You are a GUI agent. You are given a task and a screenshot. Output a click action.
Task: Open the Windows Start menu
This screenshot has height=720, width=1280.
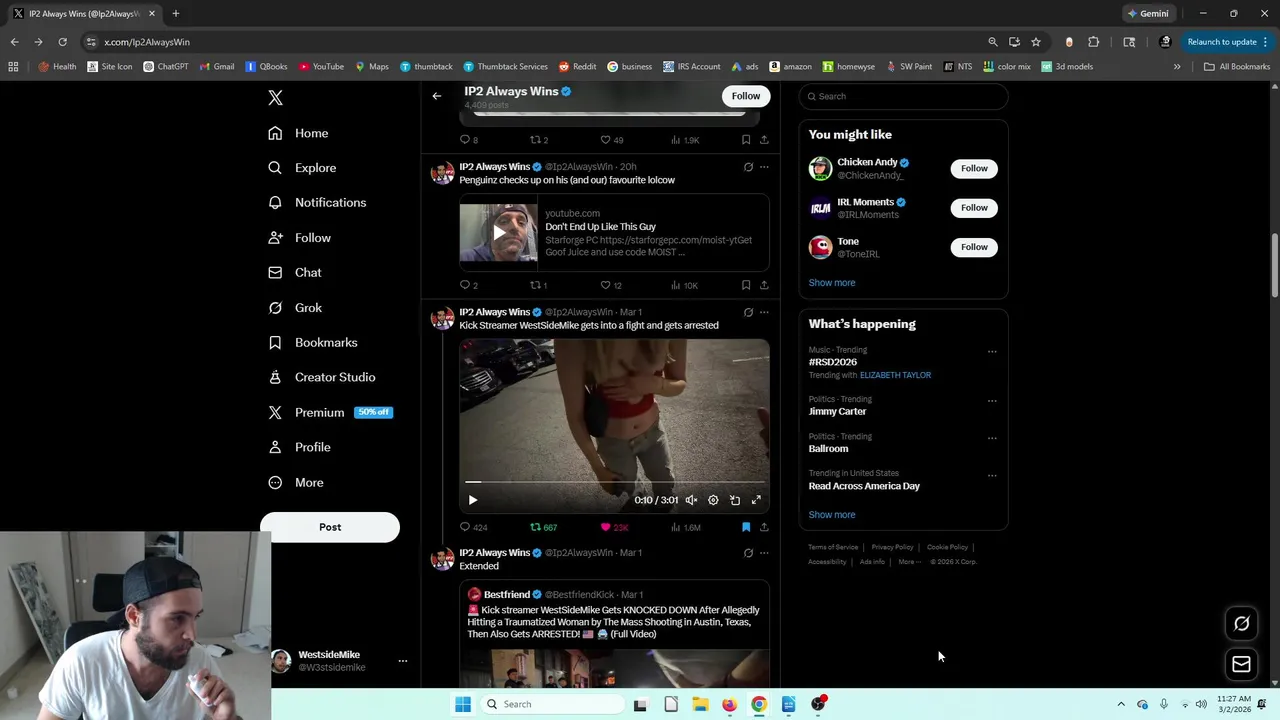pos(463,704)
